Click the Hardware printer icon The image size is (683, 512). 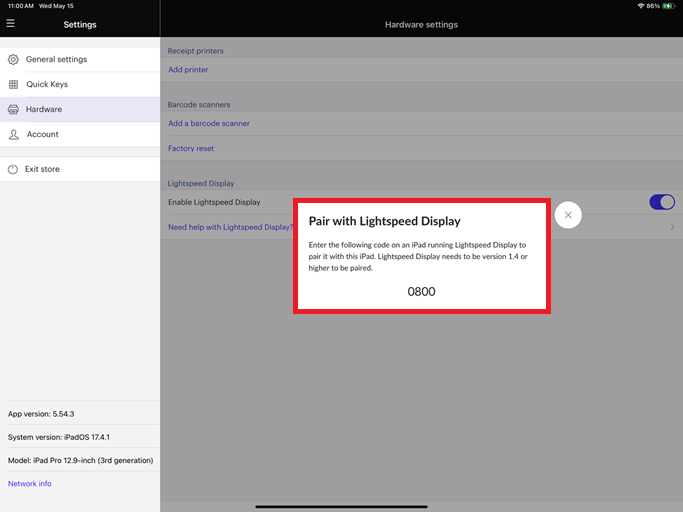click(14, 109)
